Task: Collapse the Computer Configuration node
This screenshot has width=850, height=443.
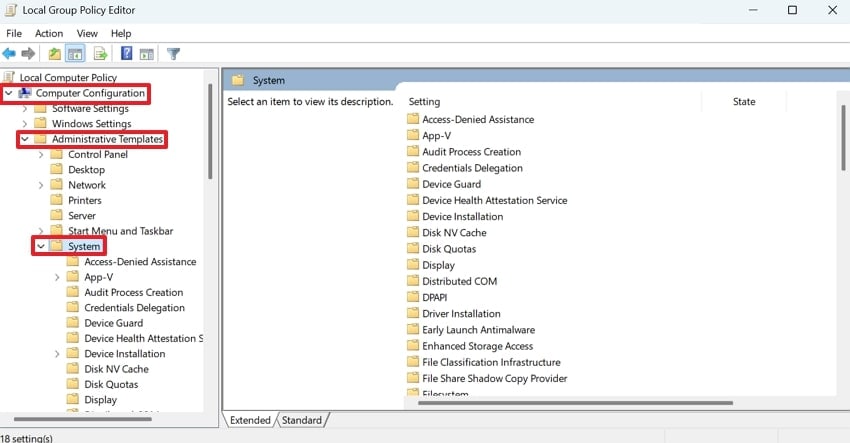Action: 9,93
